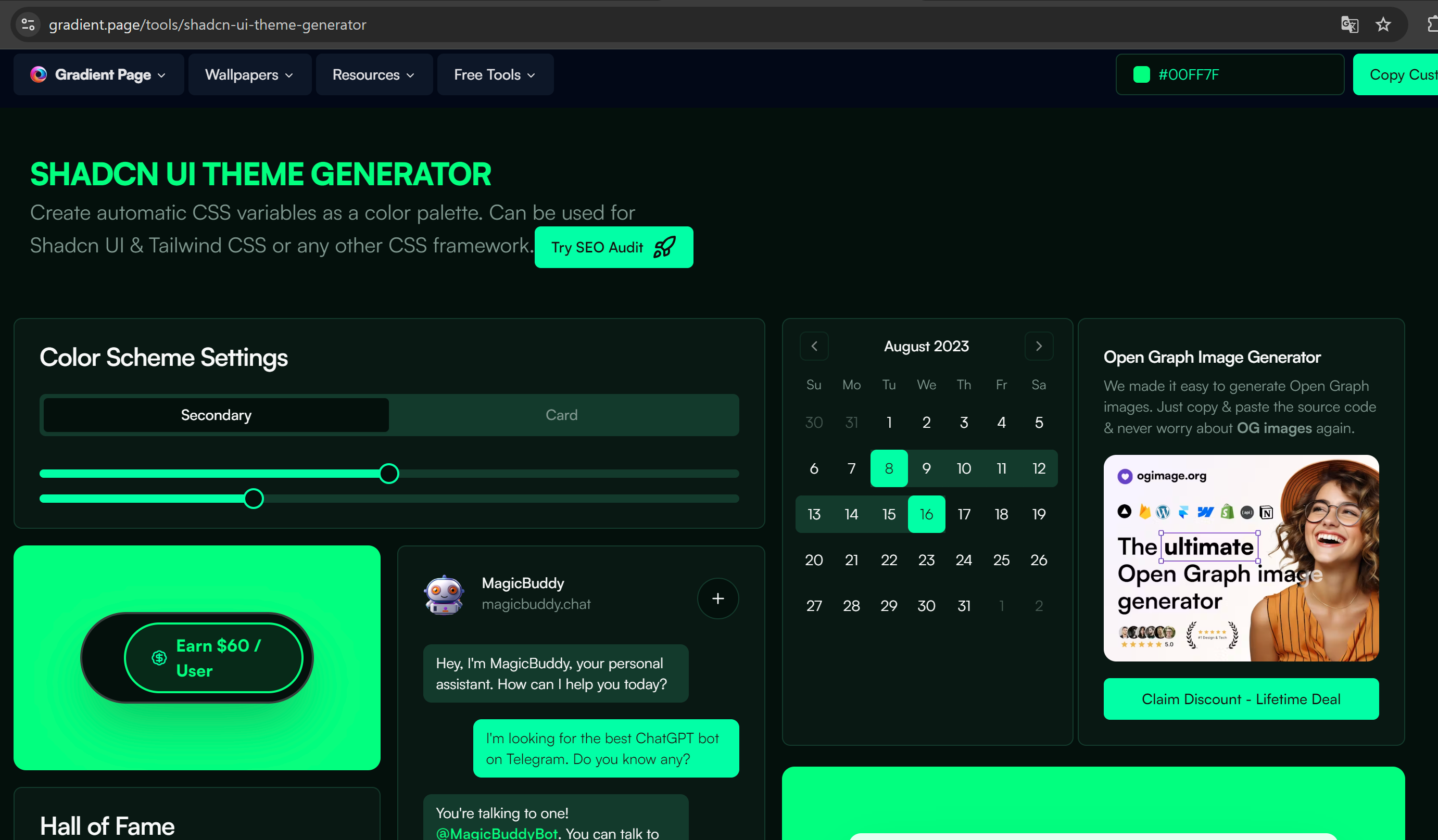Select the Secondary tab in Color Scheme Settings

point(216,415)
